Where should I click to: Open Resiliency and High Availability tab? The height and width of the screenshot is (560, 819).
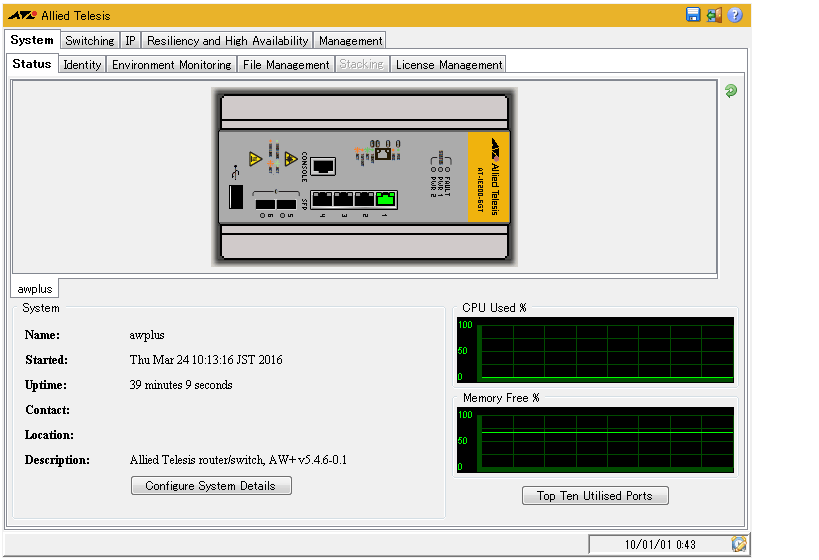pyautogui.click(x=227, y=41)
